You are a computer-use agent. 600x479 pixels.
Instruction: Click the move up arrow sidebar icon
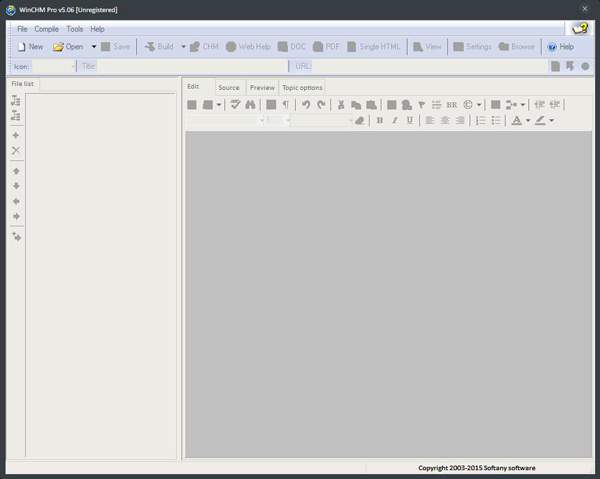[16, 171]
